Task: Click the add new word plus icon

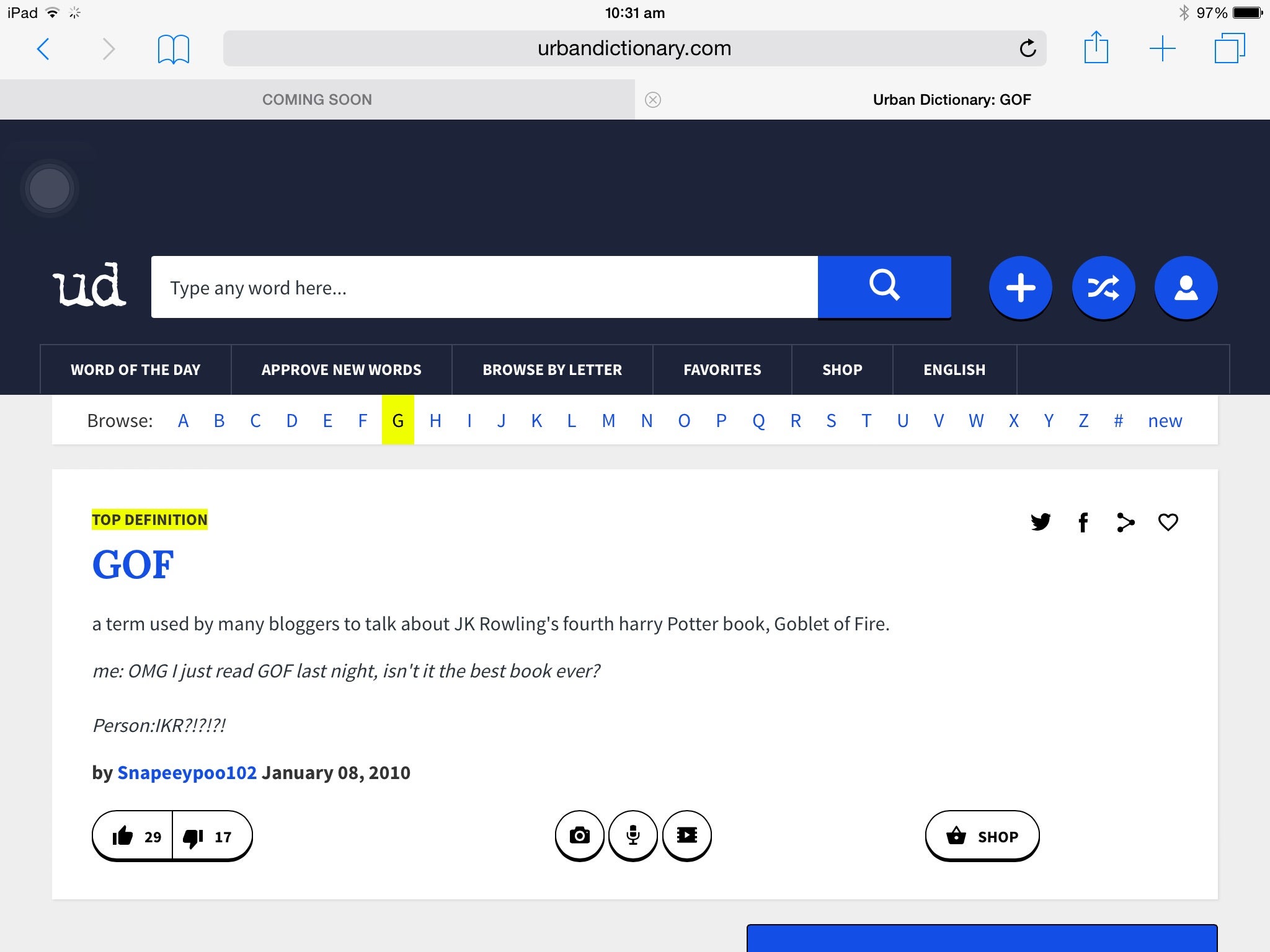Action: point(1019,287)
